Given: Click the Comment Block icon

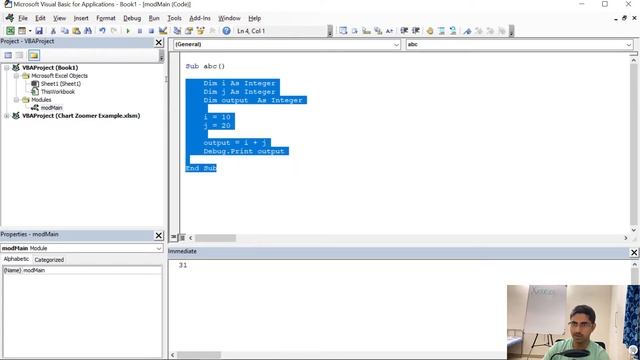Looking at the screenshot, I should coord(442,31).
